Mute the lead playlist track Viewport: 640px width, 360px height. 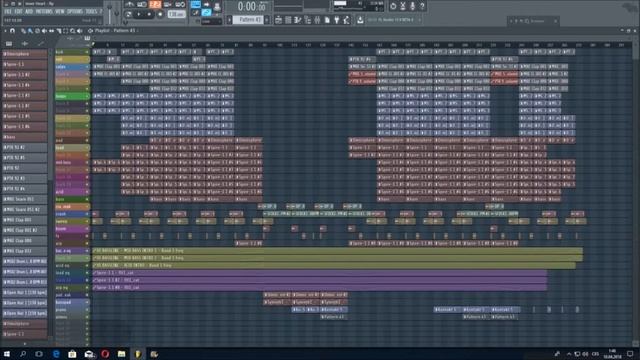(x=87, y=148)
